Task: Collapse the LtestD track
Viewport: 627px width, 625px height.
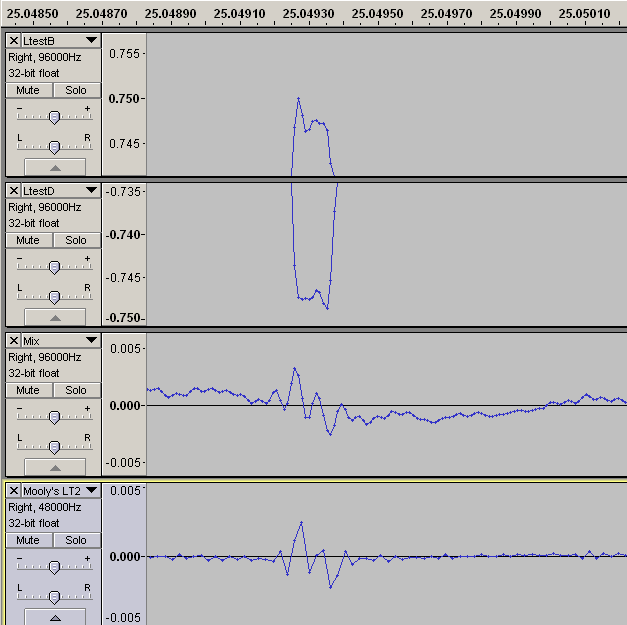Action: pyautogui.click(x=55, y=317)
